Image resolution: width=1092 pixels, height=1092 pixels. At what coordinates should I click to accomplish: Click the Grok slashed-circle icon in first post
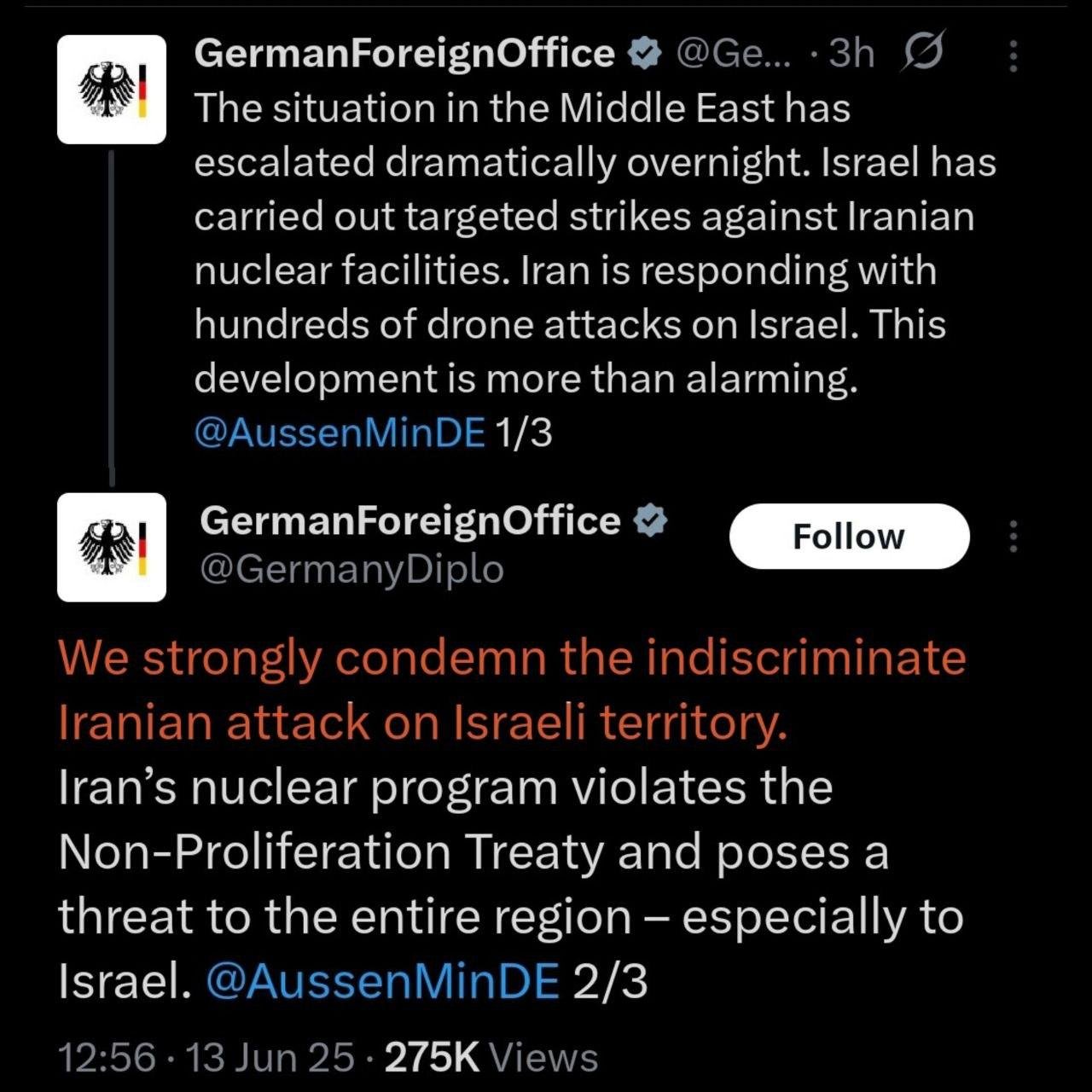(x=922, y=53)
